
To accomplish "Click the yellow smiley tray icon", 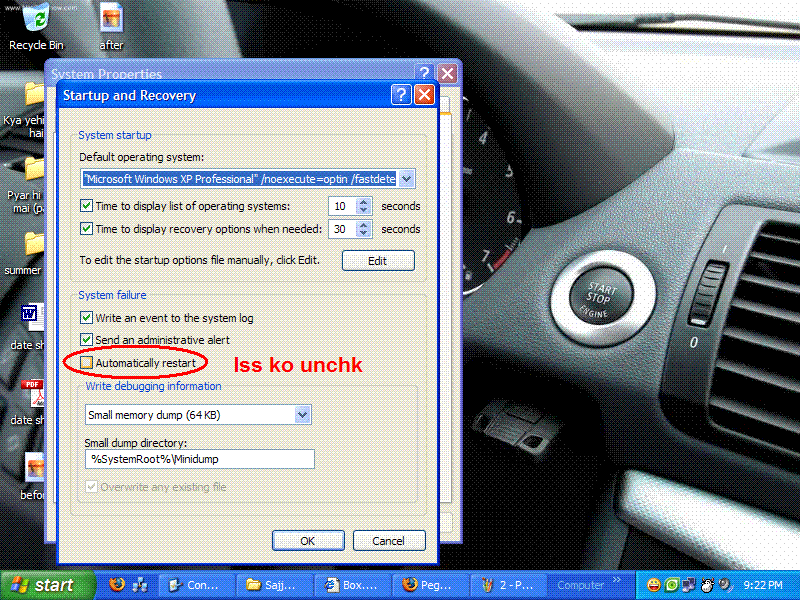I will [x=654, y=585].
